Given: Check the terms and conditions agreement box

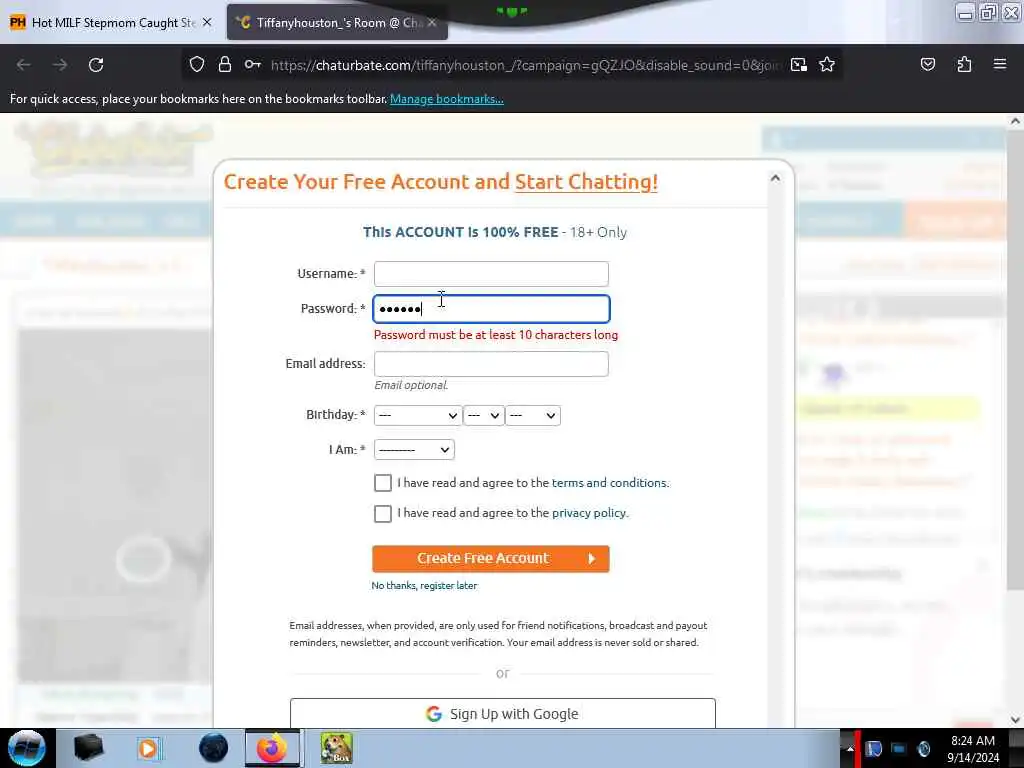Looking at the screenshot, I should click(x=383, y=483).
